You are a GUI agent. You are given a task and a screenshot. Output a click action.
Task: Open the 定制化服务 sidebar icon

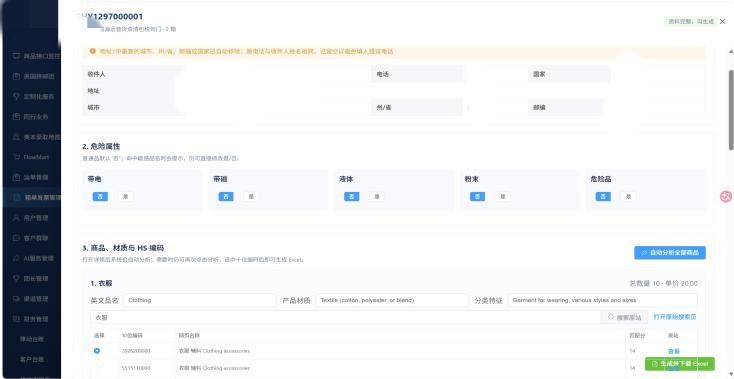pos(16,96)
